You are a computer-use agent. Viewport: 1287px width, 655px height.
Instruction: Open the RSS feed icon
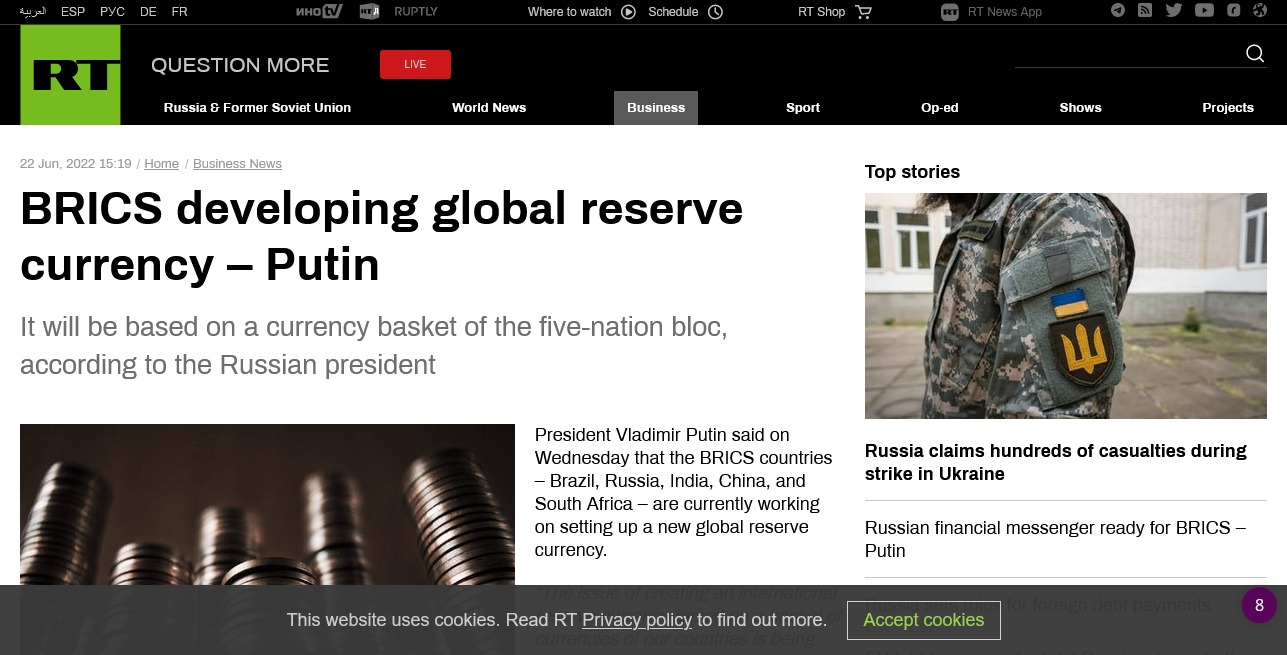pos(1145,11)
